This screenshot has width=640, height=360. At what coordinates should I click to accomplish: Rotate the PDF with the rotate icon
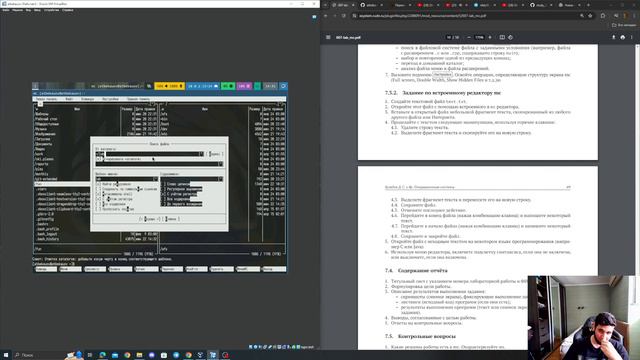(511, 37)
